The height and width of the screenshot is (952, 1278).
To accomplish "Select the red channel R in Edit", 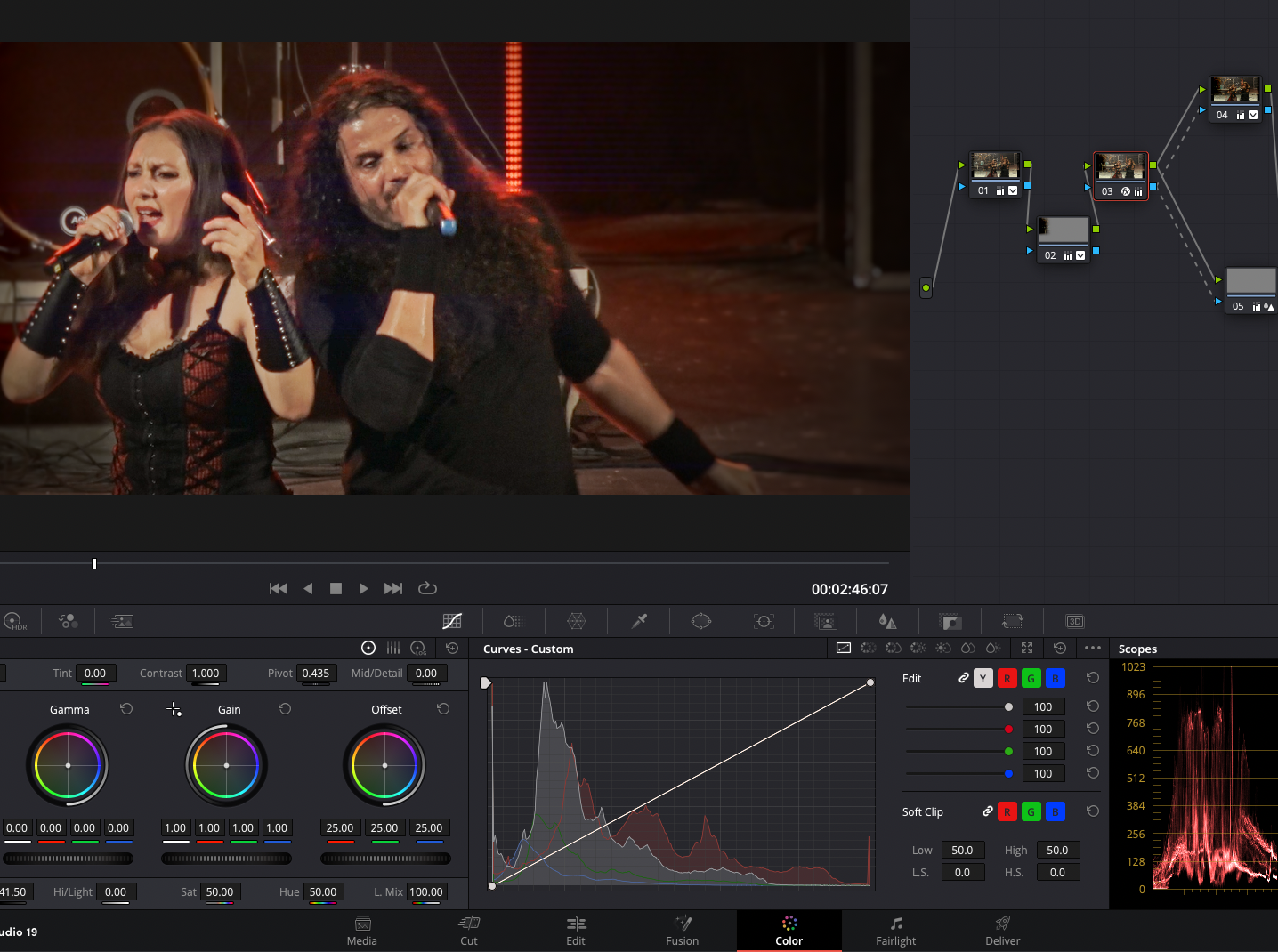I will coord(1007,678).
